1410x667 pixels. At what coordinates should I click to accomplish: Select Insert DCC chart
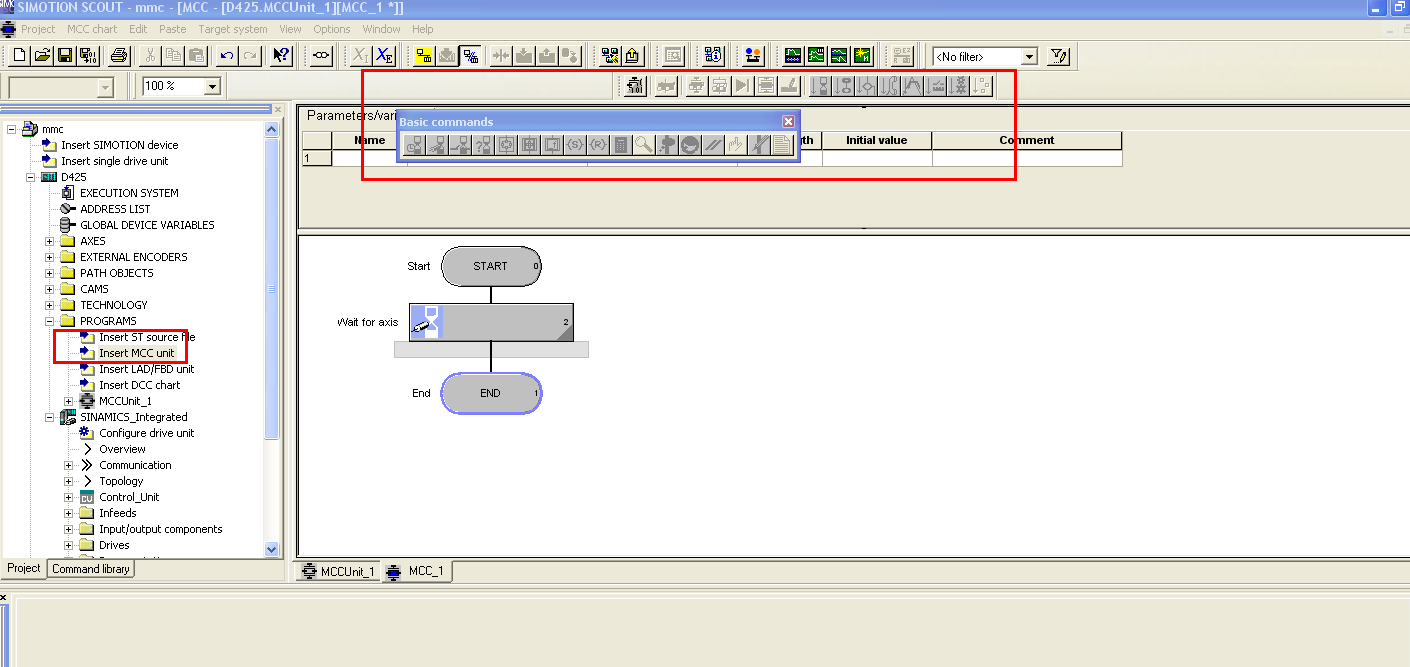(140, 385)
